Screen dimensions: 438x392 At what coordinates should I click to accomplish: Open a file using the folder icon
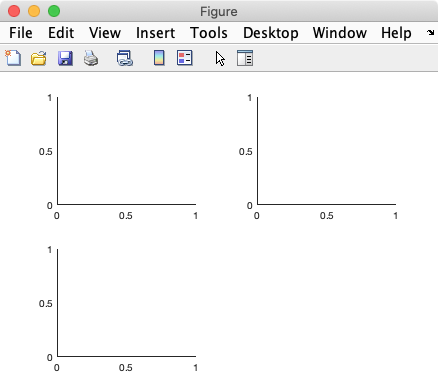[39, 58]
